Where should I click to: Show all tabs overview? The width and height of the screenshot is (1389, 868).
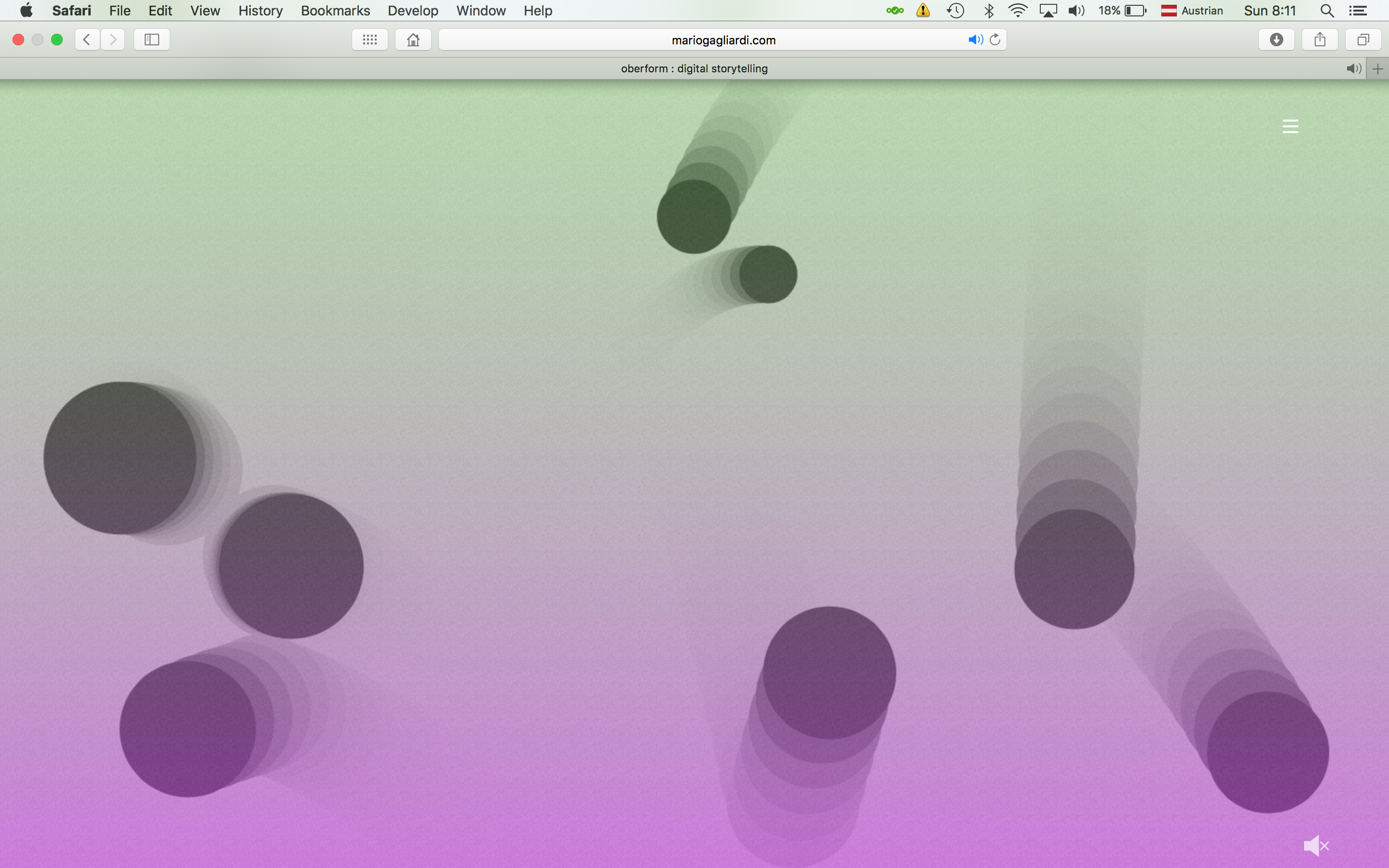tap(1363, 40)
